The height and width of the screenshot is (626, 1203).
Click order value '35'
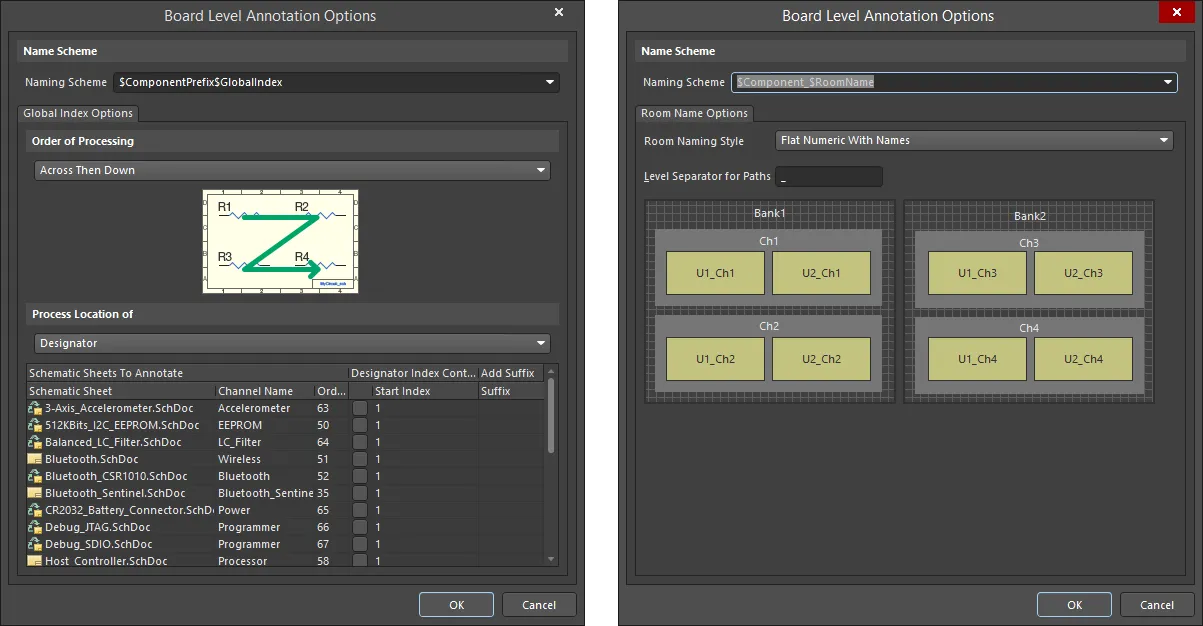pos(323,493)
